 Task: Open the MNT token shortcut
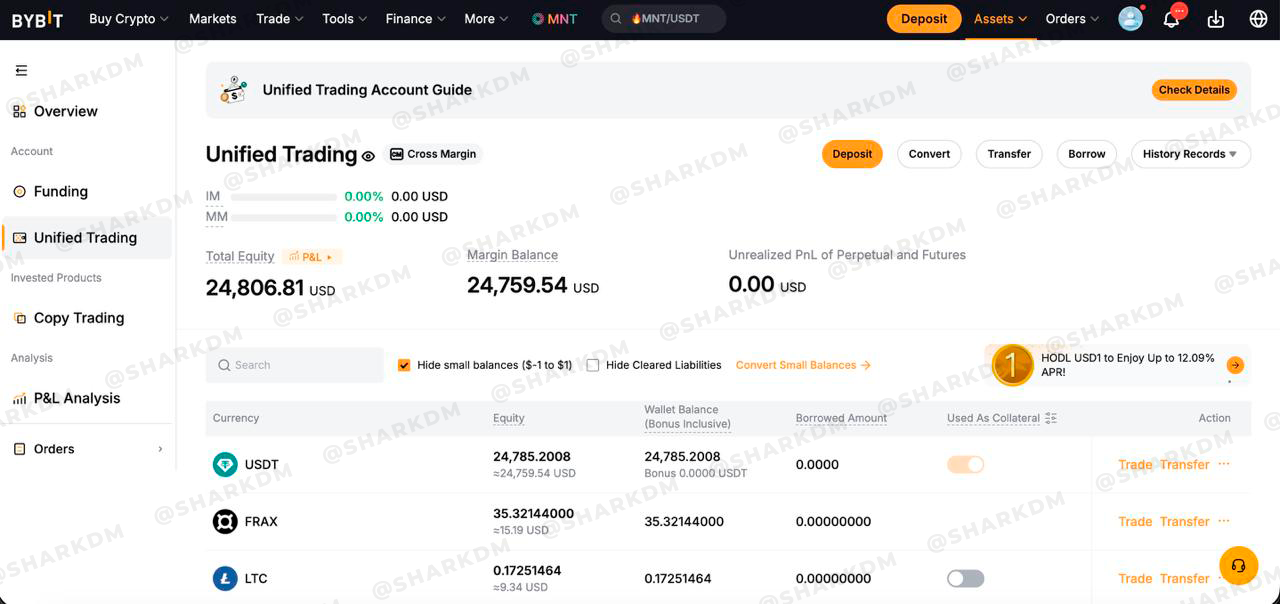point(554,19)
